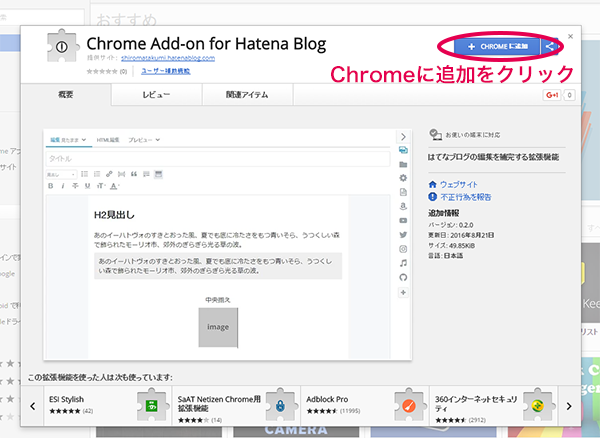Click the folder icon in the editor sidebar
Screen dimensions: 600x438
[403, 164]
